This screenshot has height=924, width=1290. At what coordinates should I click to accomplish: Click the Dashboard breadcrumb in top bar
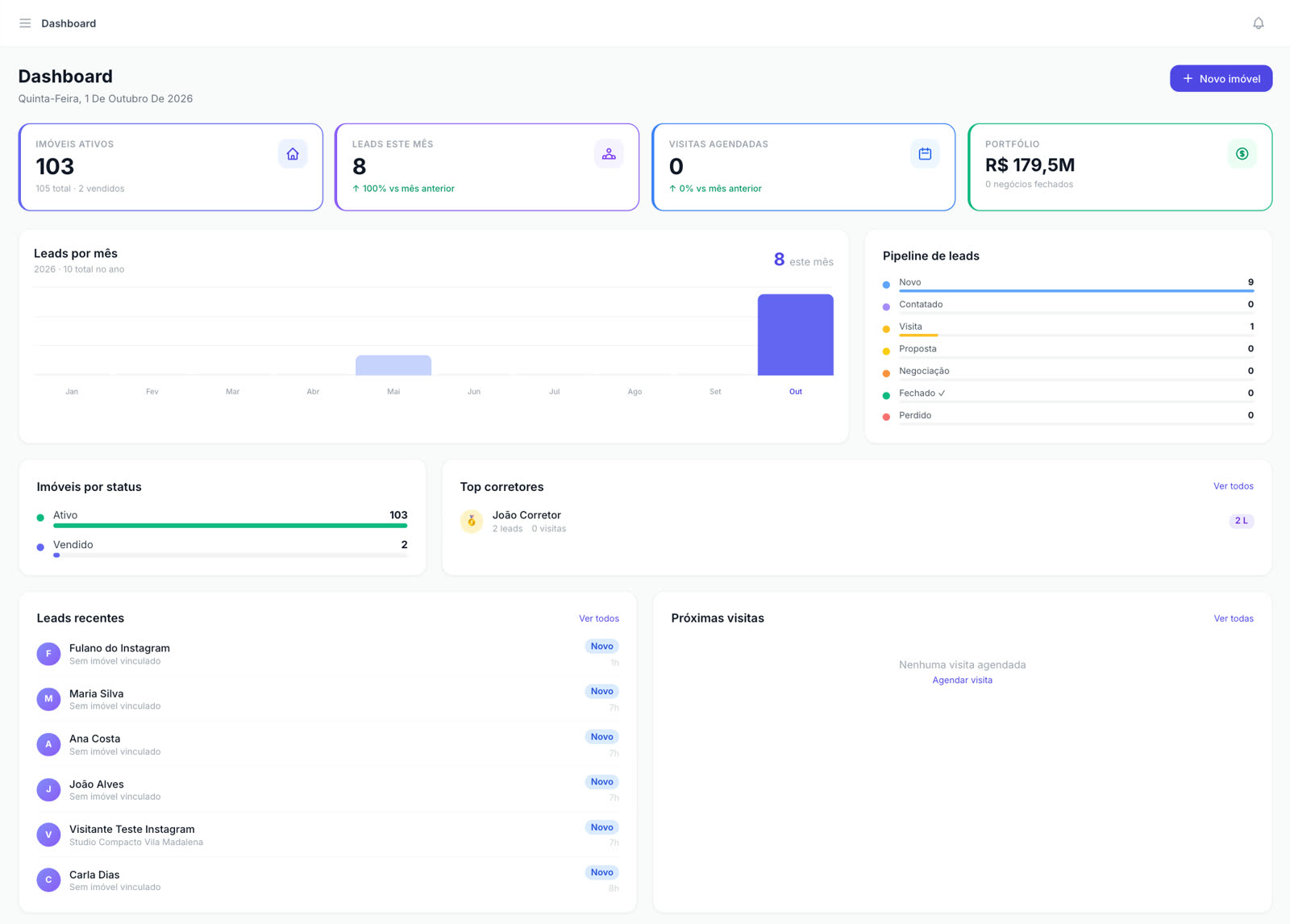tap(69, 23)
